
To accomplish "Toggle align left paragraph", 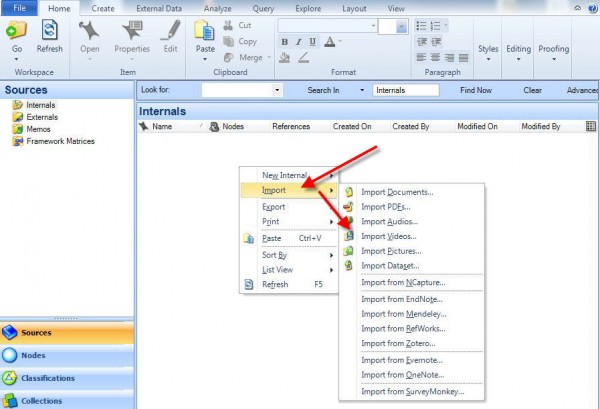I will (x=421, y=58).
